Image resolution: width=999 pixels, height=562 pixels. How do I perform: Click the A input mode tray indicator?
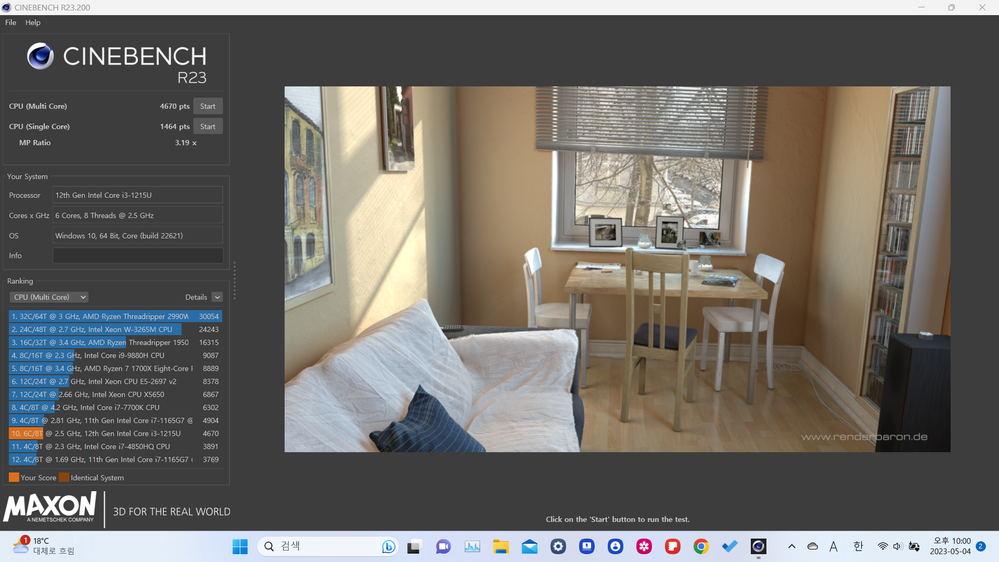tap(833, 547)
